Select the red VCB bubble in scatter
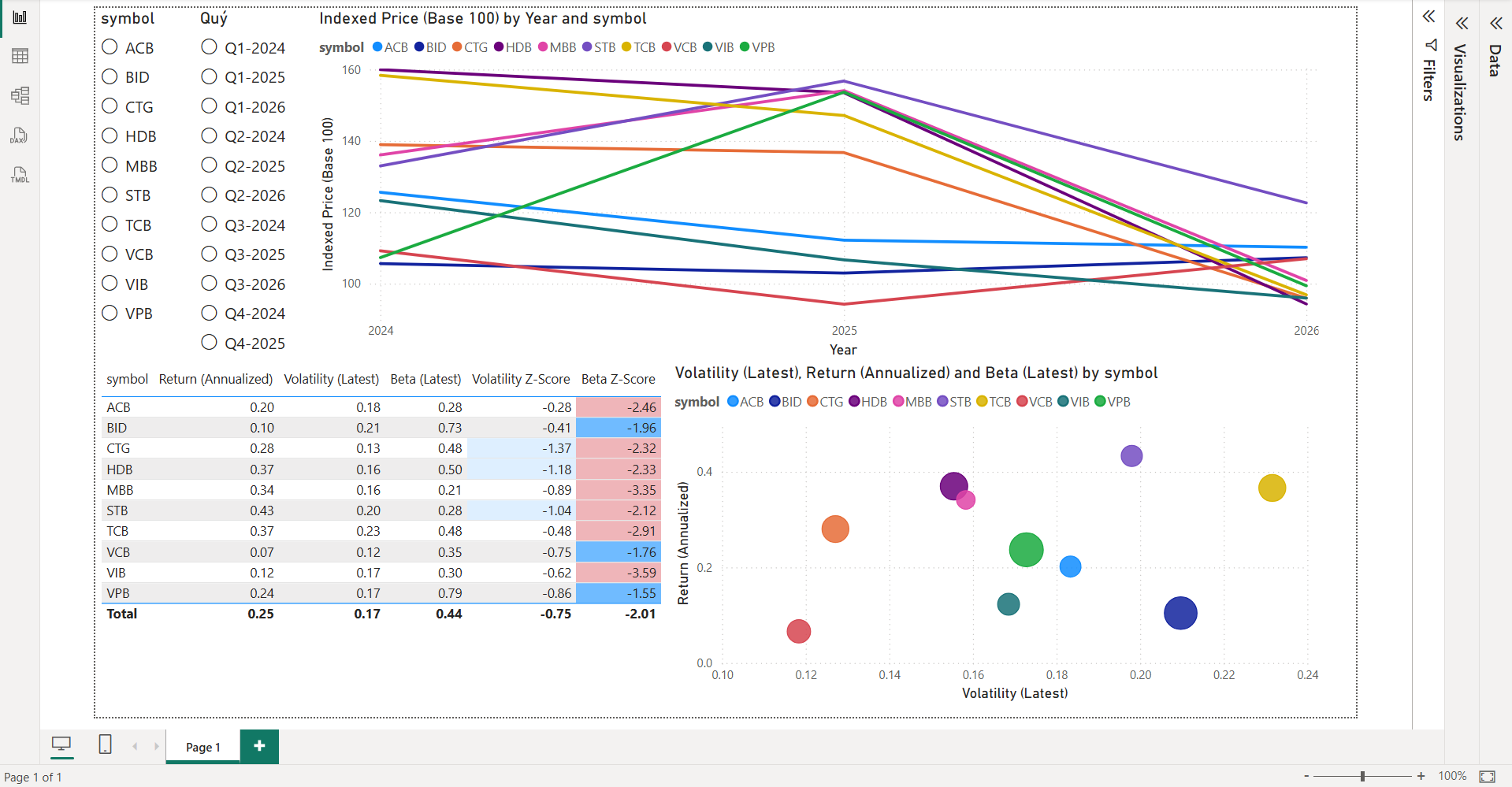The height and width of the screenshot is (787, 1512). tap(798, 631)
